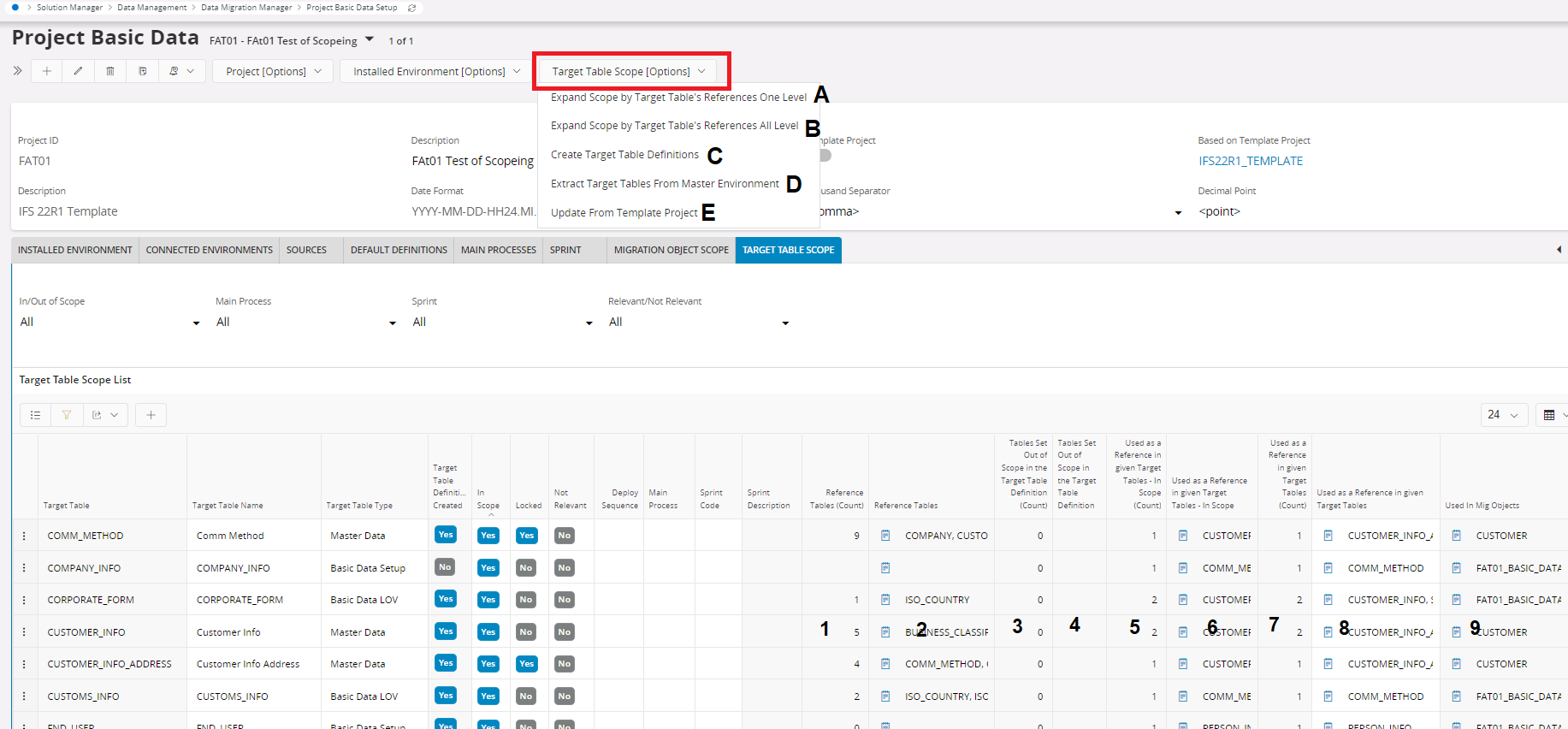
Task: Refresh page icon beside breadcrumb
Action: point(411,8)
